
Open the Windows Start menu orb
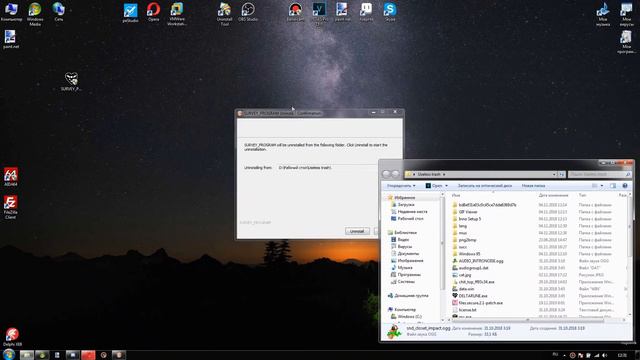[x=9, y=354]
